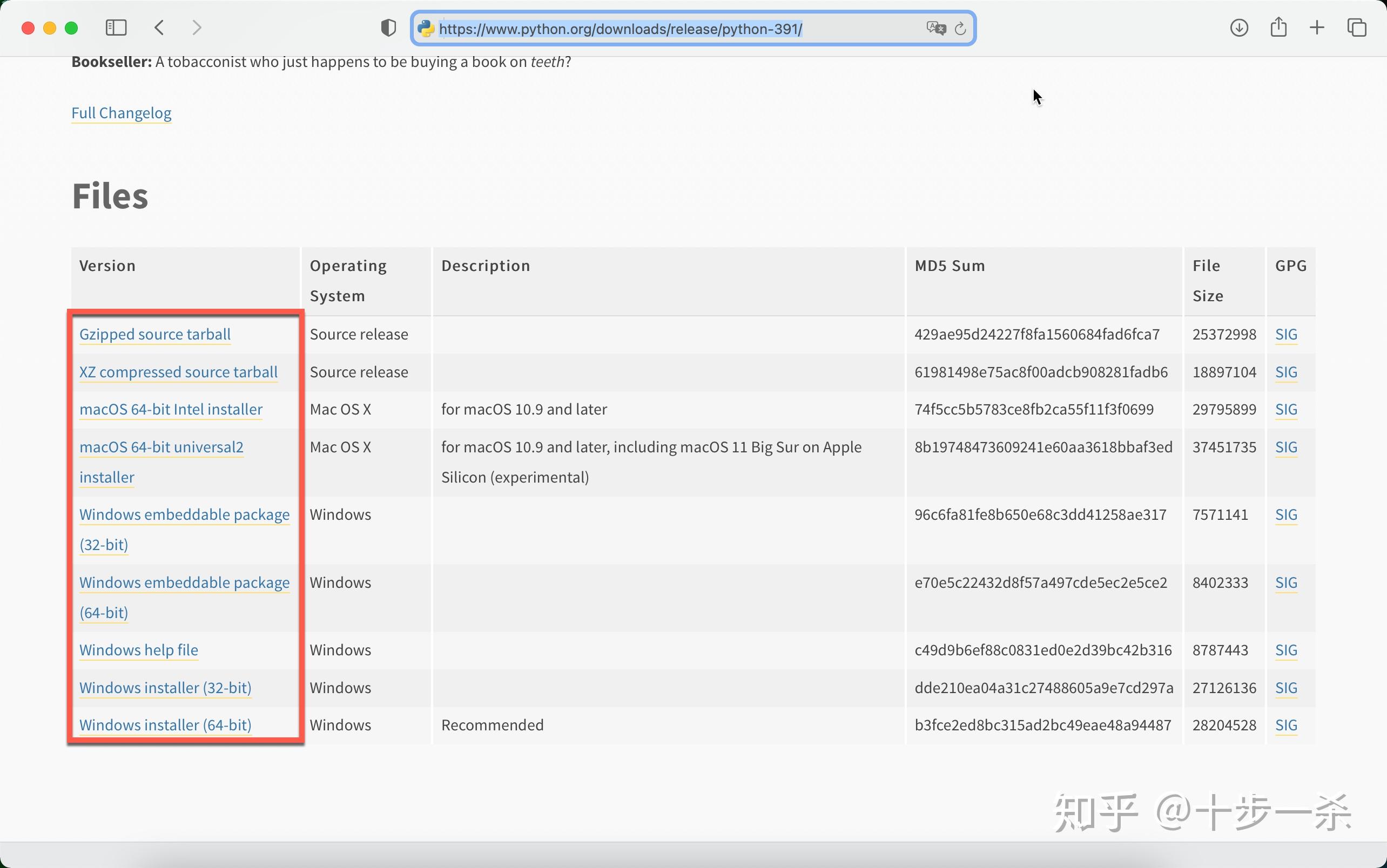
Task: Open SIG link for Windows installer (32-bit)
Action: (1286, 688)
